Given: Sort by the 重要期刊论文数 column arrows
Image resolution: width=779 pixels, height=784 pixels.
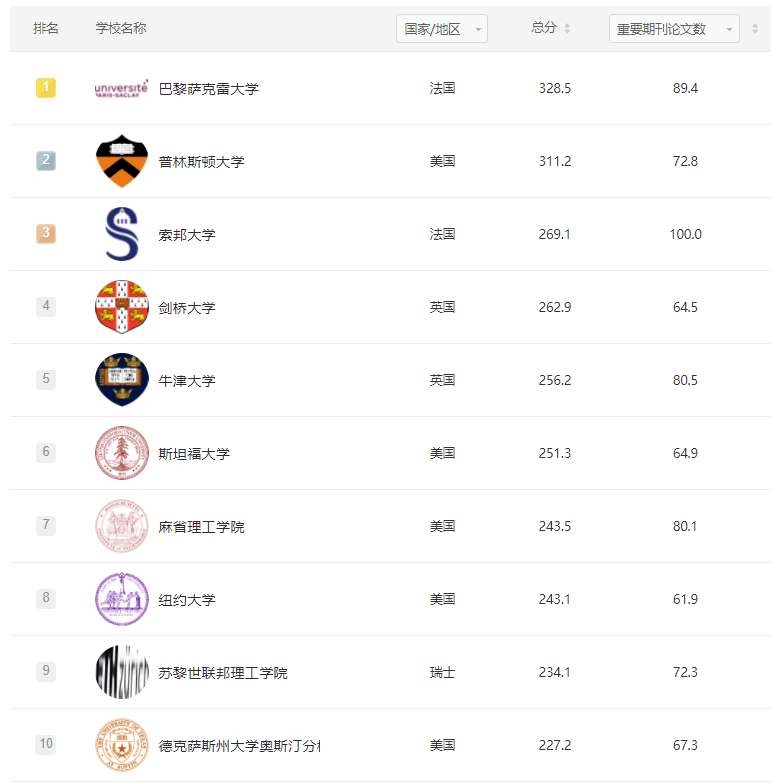Looking at the screenshot, I should (755, 29).
